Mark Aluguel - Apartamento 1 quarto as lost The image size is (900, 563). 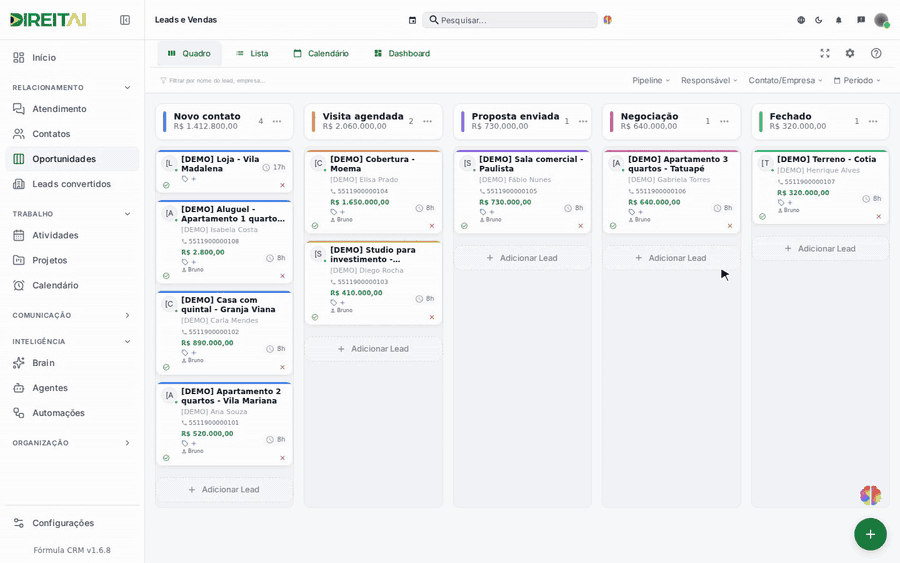click(282, 276)
